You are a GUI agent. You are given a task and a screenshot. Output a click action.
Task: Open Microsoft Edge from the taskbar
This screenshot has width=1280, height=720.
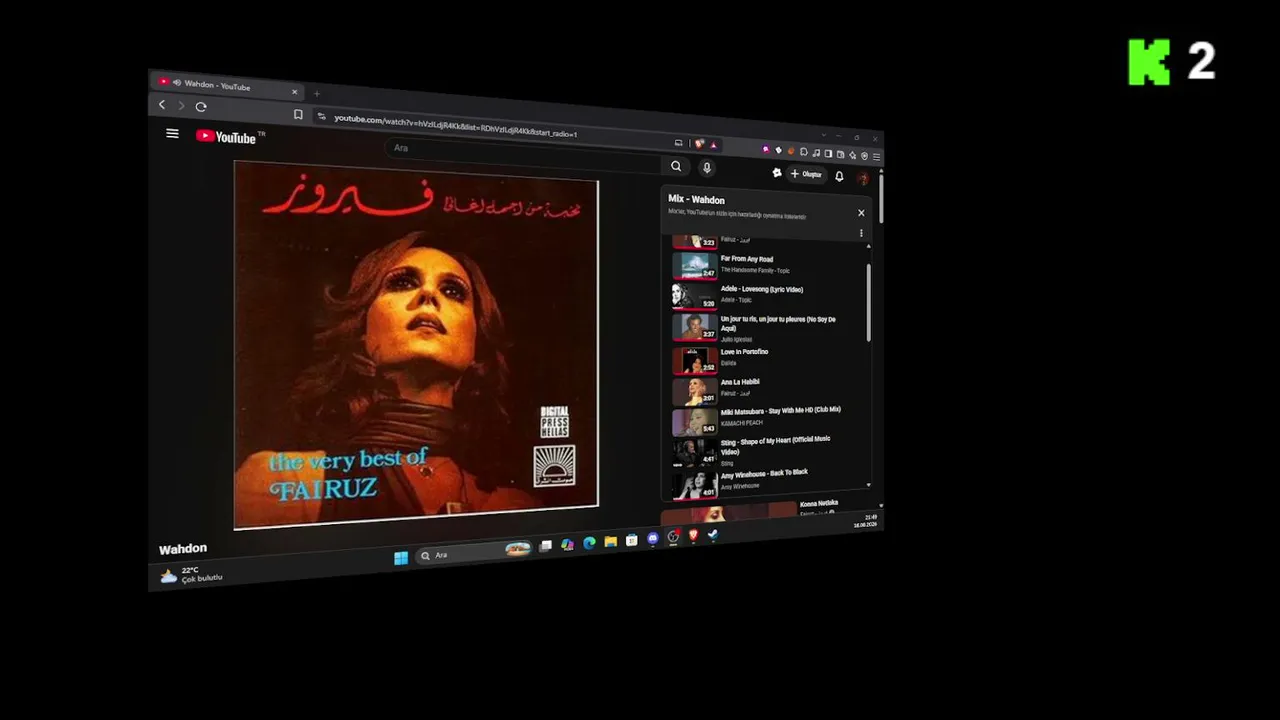click(x=589, y=543)
